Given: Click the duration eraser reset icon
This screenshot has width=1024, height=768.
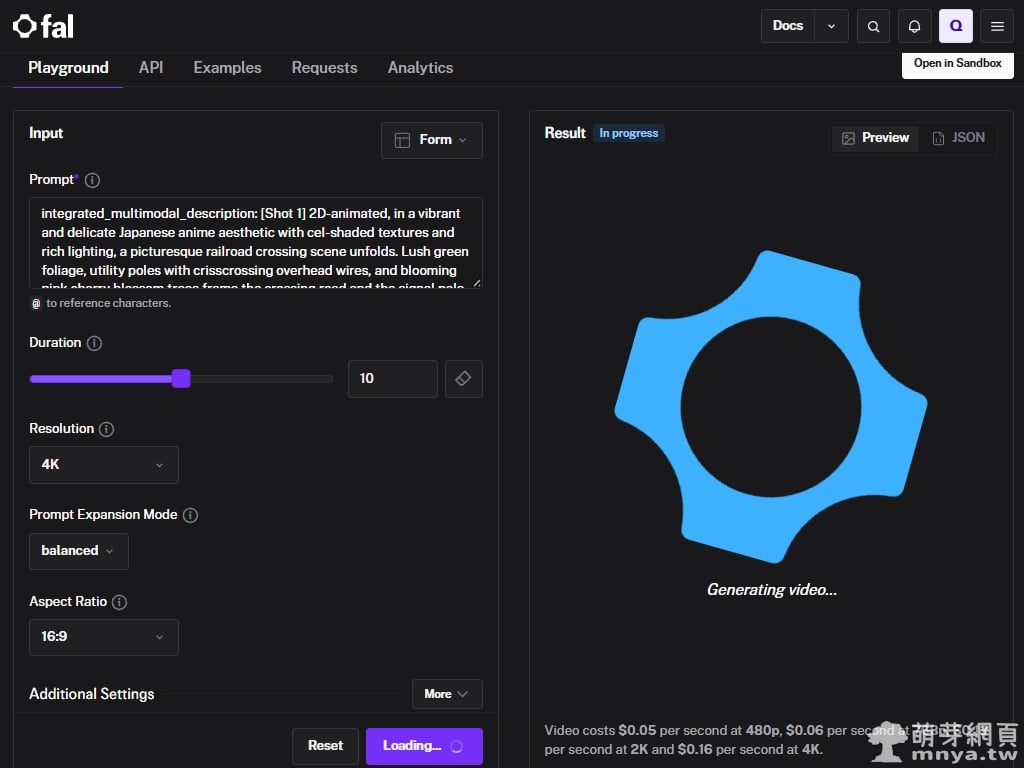Looking at the screenshot, I should (x=464, y=379).
